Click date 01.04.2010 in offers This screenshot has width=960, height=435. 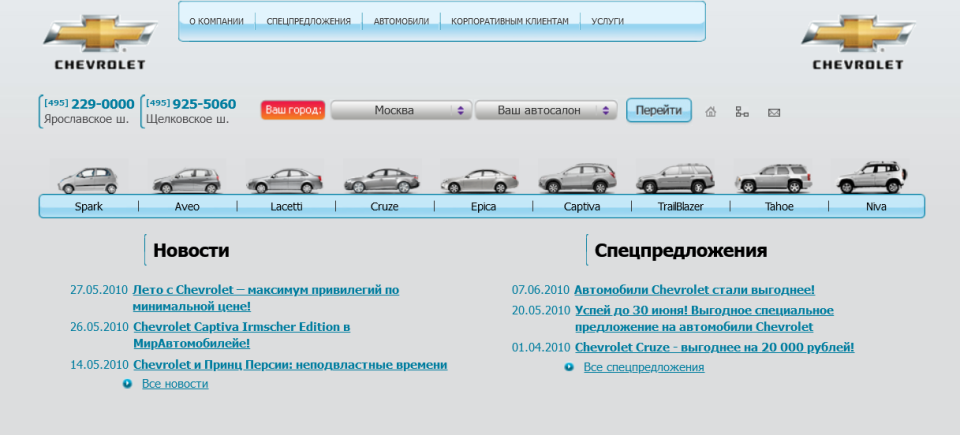tap(541, 347)
